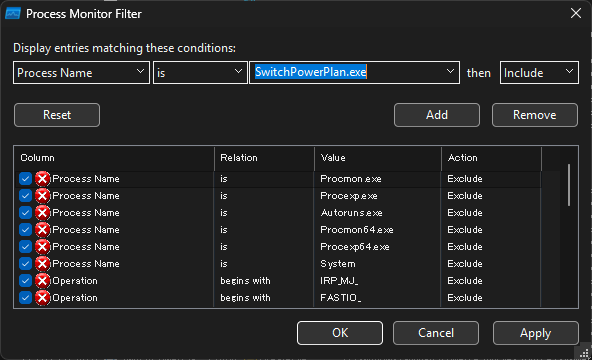Click the filter list vertical scrollbar thumb
The width and height of the screenshot is (592, 360).
[x=569, y=185]
